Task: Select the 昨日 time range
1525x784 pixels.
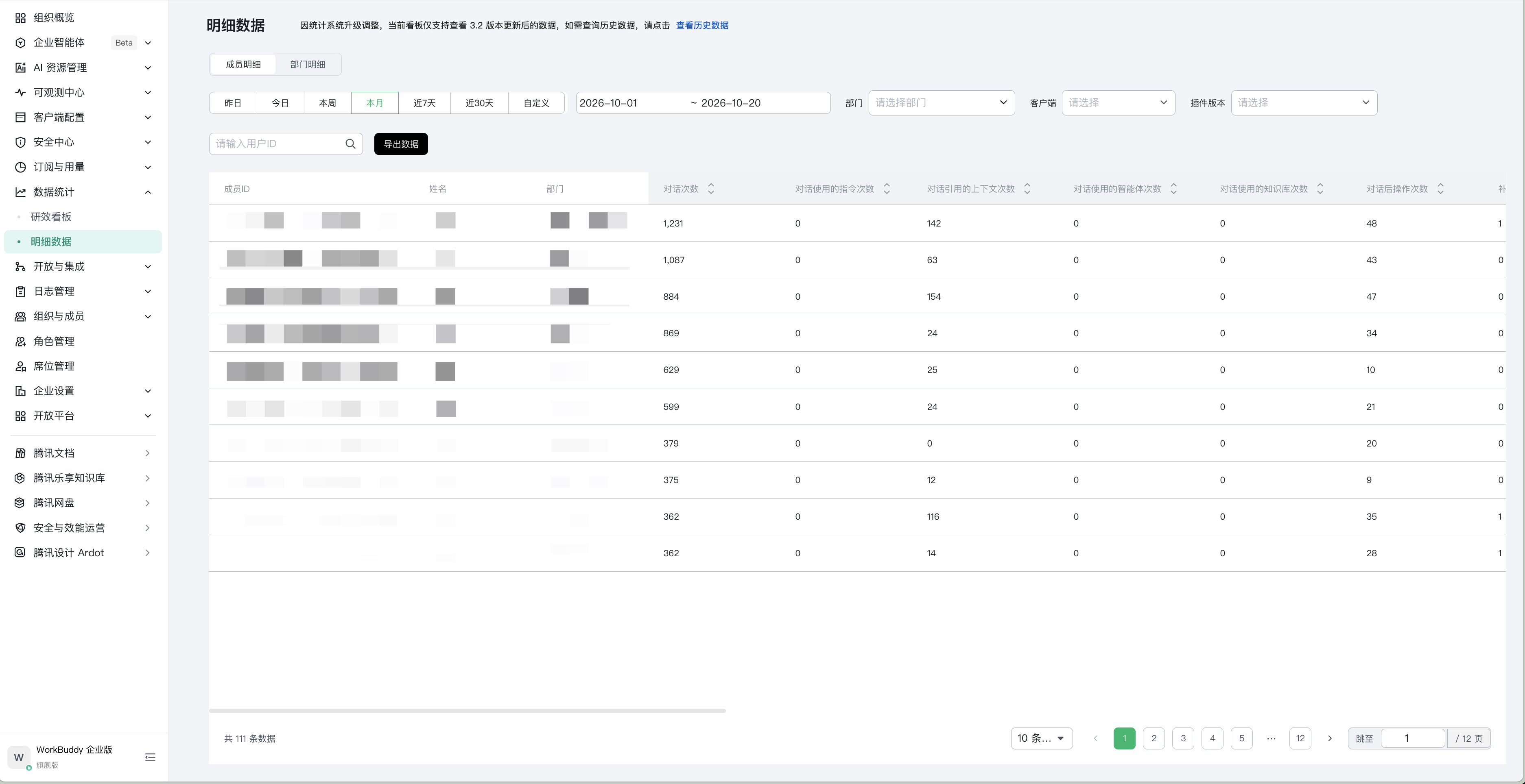Action: coord(233,103)
